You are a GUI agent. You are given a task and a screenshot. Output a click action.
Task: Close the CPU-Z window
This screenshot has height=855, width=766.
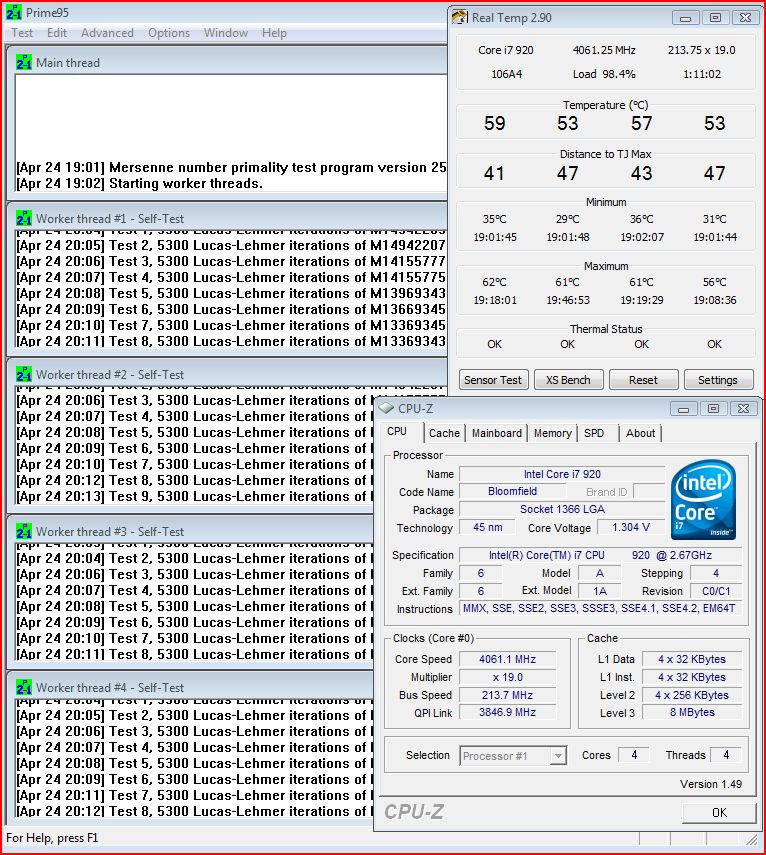coord(743,409)
